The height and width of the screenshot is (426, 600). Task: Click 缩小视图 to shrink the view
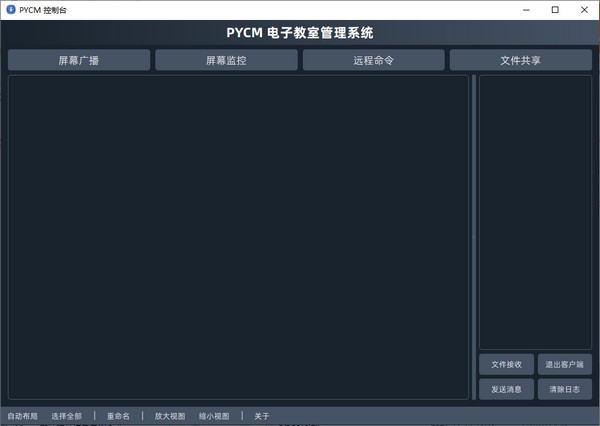tap(214, 416)
